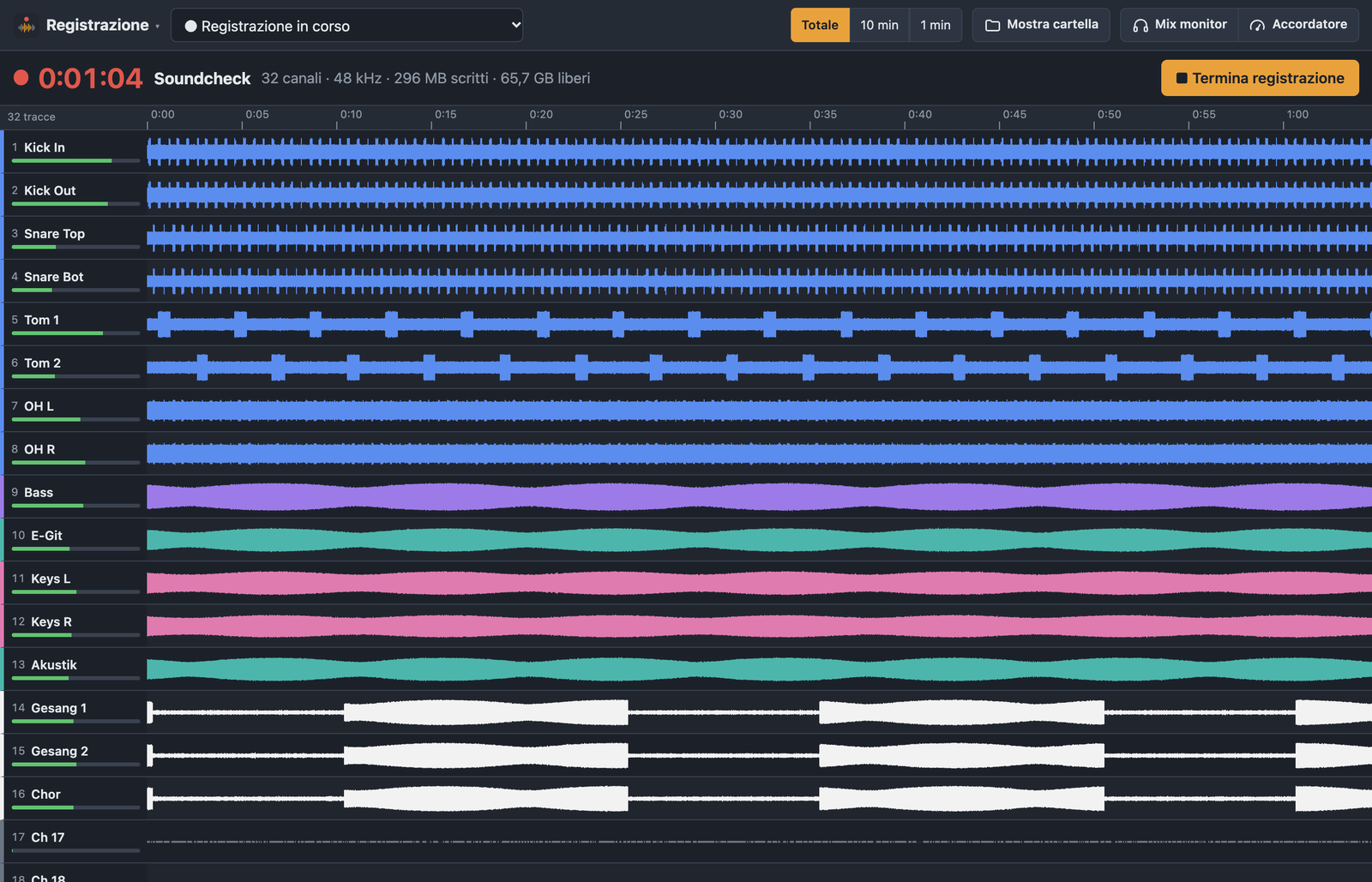Click the Bass level meter
1372x882 pixels.
click(x=75, y=506)
